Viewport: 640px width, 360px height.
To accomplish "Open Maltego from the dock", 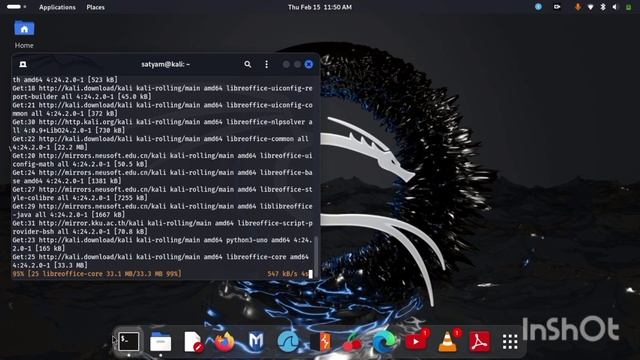I will pos(256,341).
